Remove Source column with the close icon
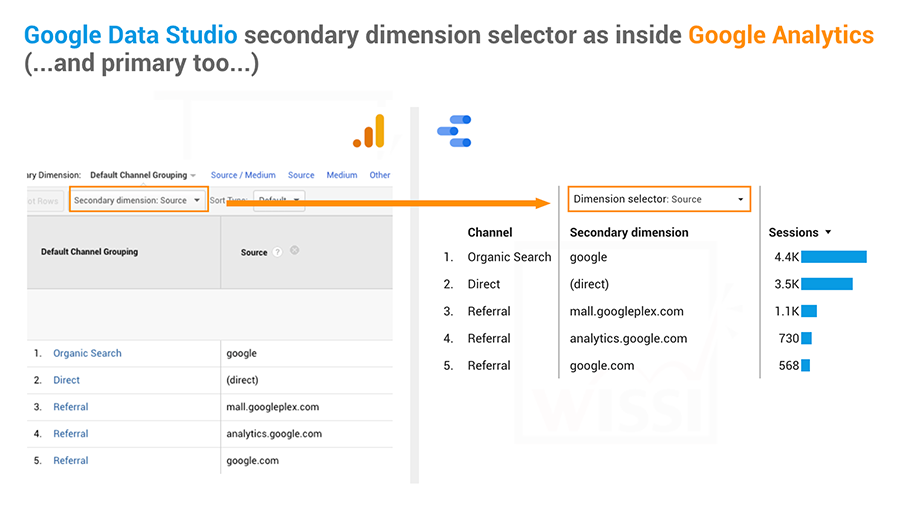The image size is (900, 510). coord(294,250)
